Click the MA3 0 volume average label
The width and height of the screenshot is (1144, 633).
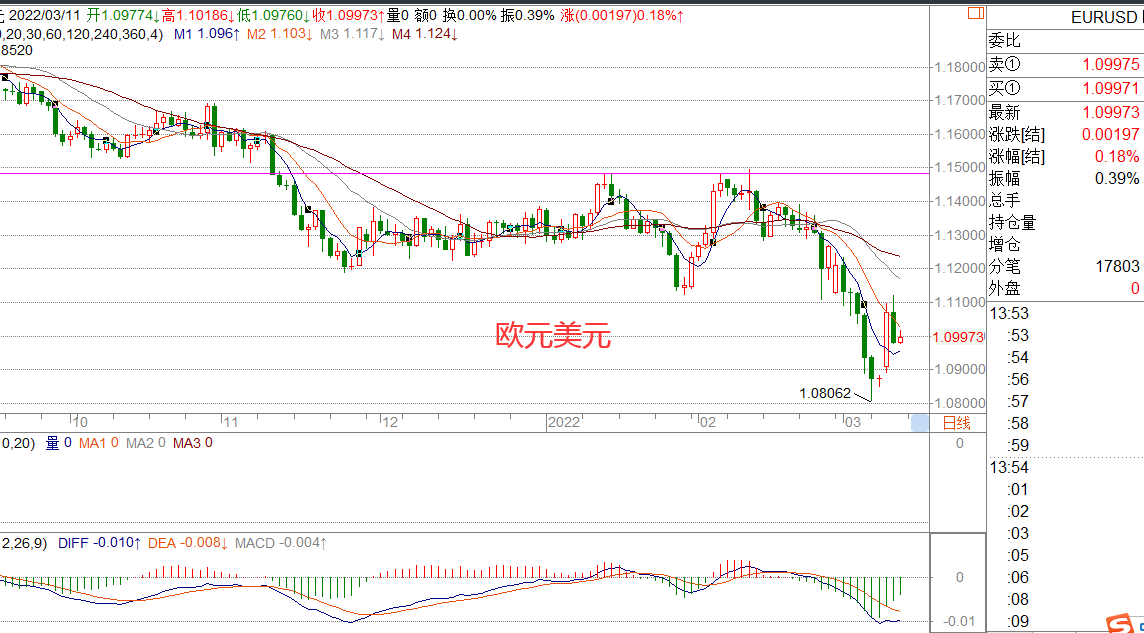tap(193, 443)
